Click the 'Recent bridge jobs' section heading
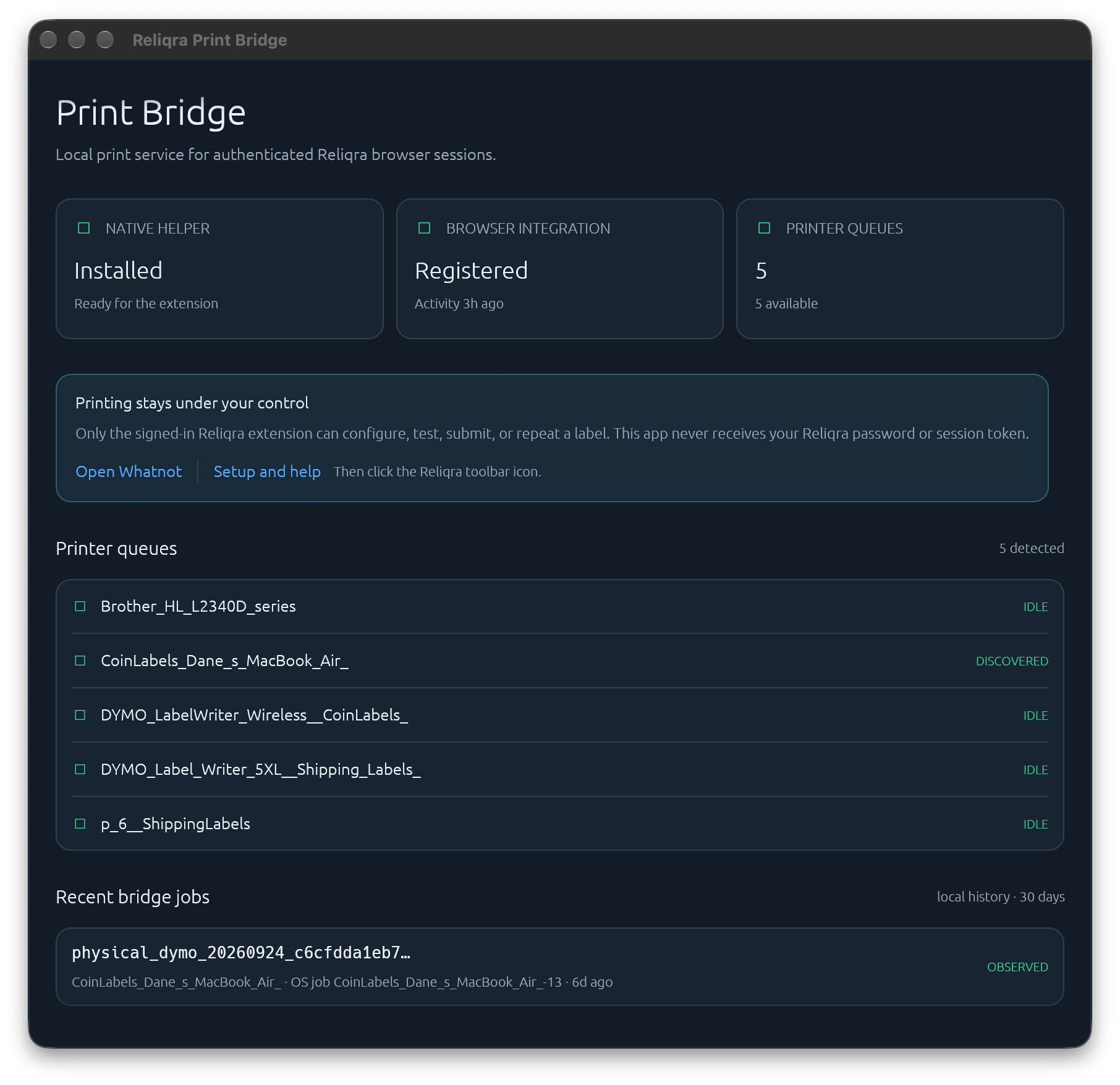 [132, 897]
